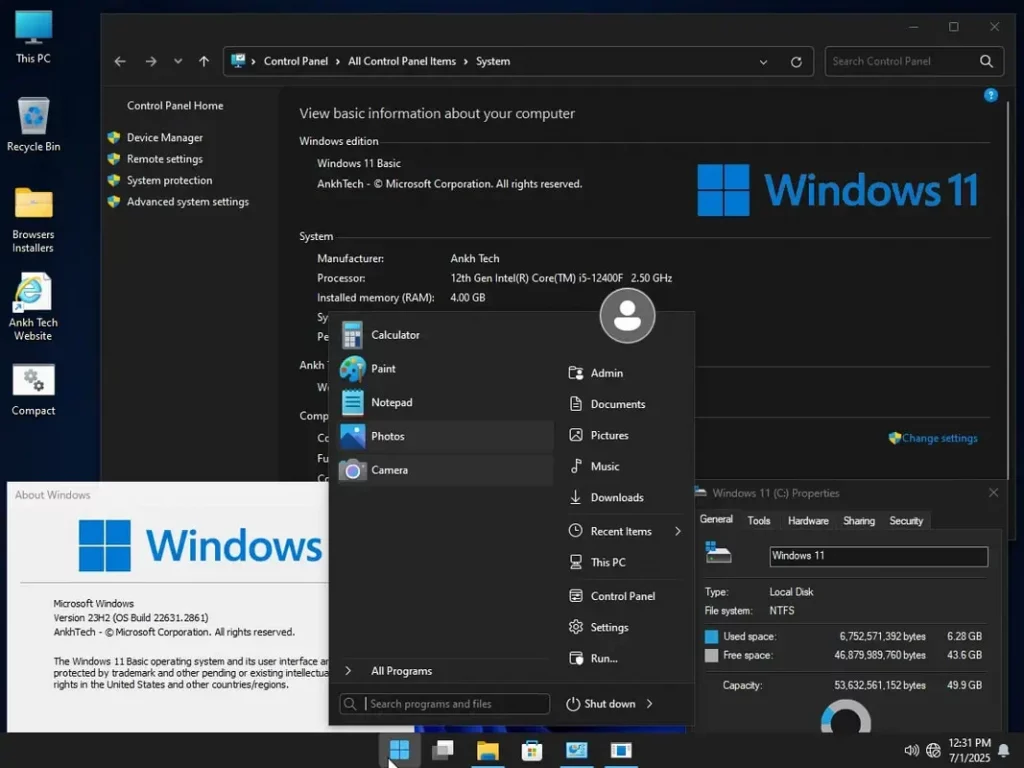
Task: Expand the Recent Items submenu
Action: 677,532
